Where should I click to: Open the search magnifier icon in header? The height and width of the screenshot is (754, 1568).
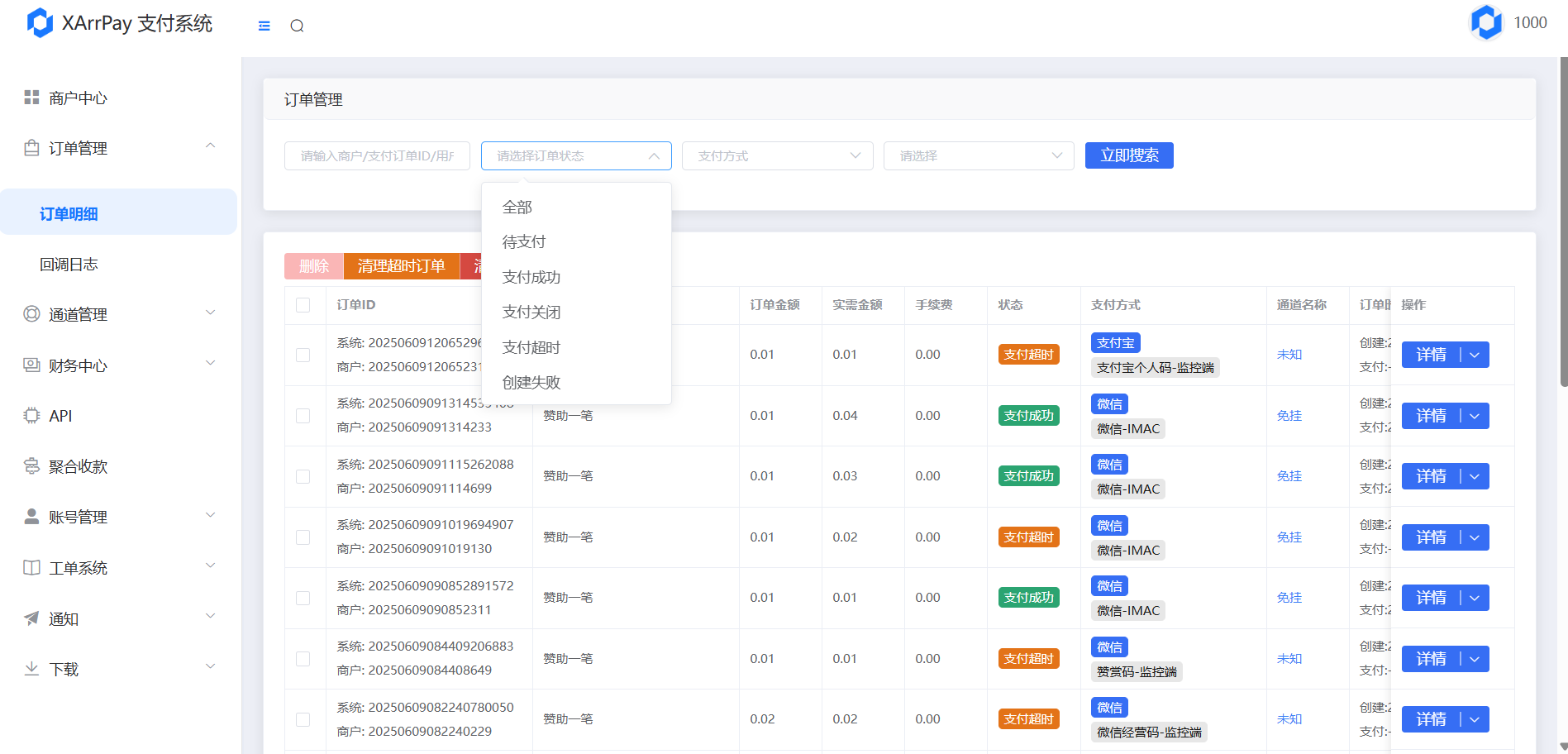[297, 26]
